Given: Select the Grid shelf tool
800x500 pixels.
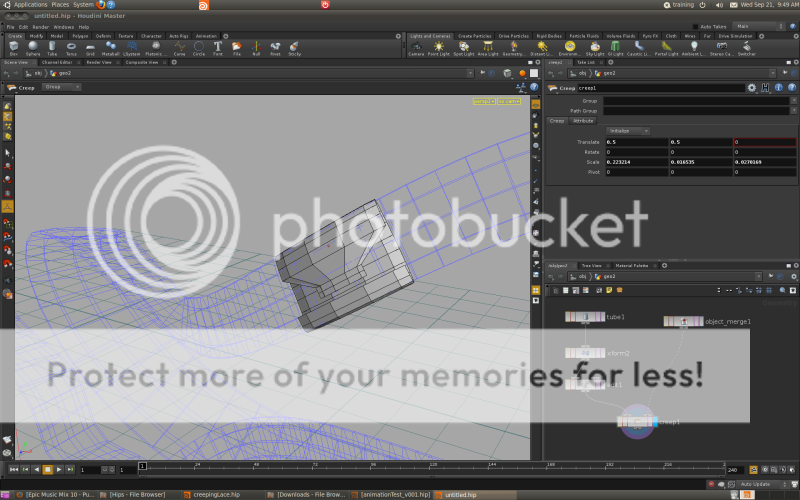Looking at the screenshot, I should (90, 48).
